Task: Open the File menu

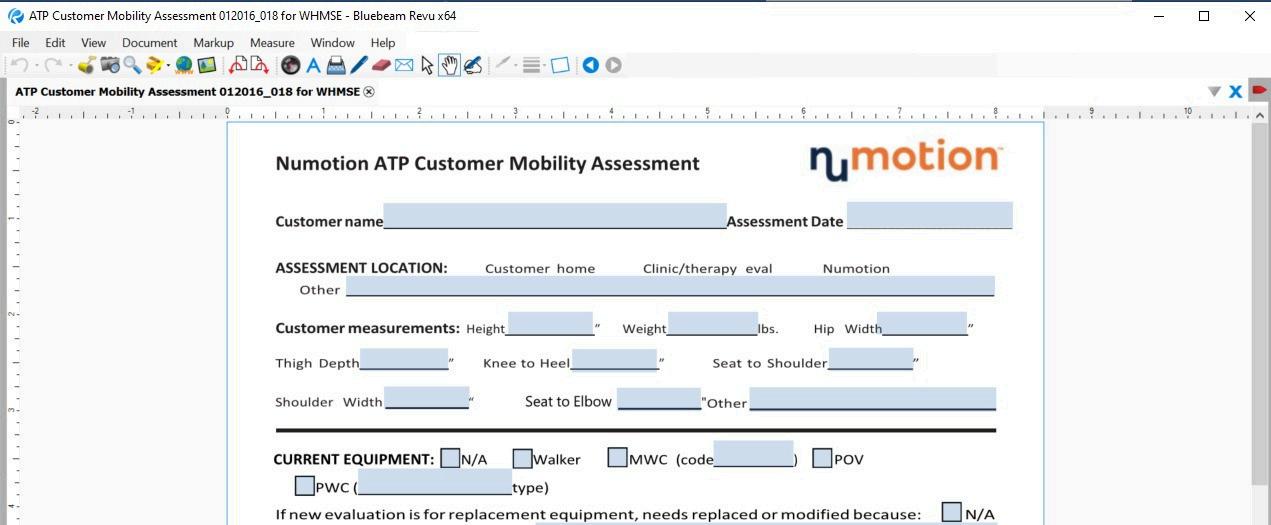Action: [21, 43]
